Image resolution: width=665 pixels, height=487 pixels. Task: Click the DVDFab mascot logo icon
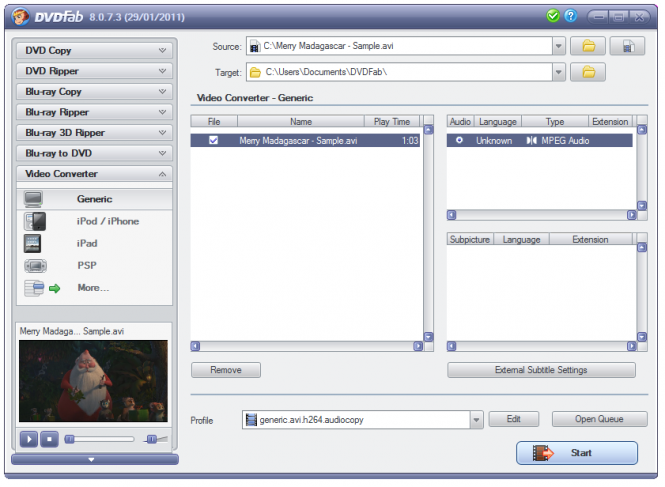click(20, 17)
